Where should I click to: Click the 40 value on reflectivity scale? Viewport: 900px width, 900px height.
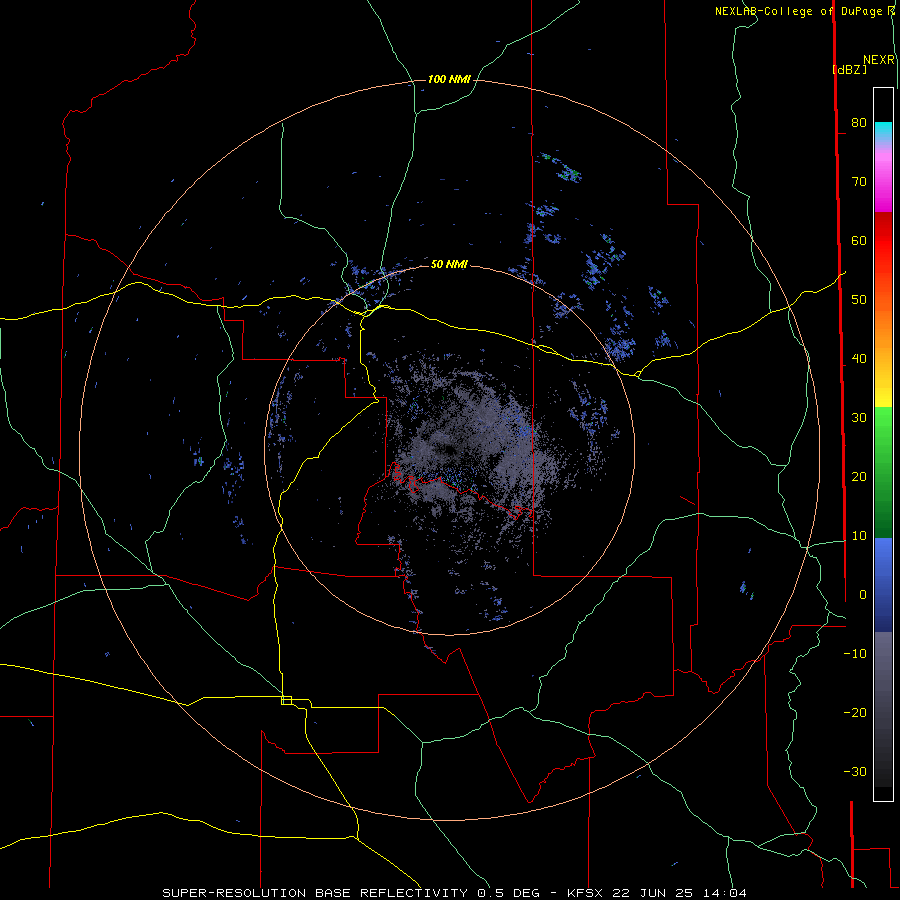[859, 359]
